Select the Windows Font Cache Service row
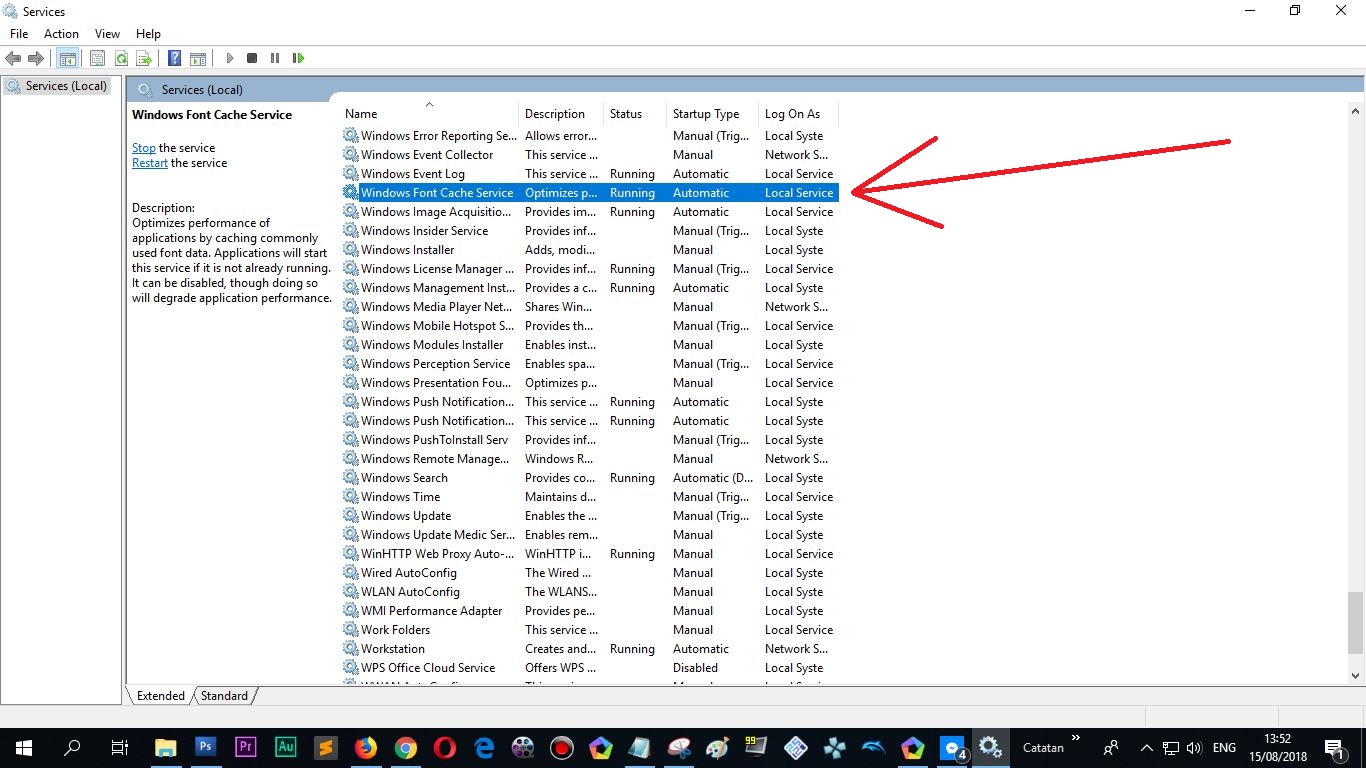1366x768 pixels. point(590,193)
